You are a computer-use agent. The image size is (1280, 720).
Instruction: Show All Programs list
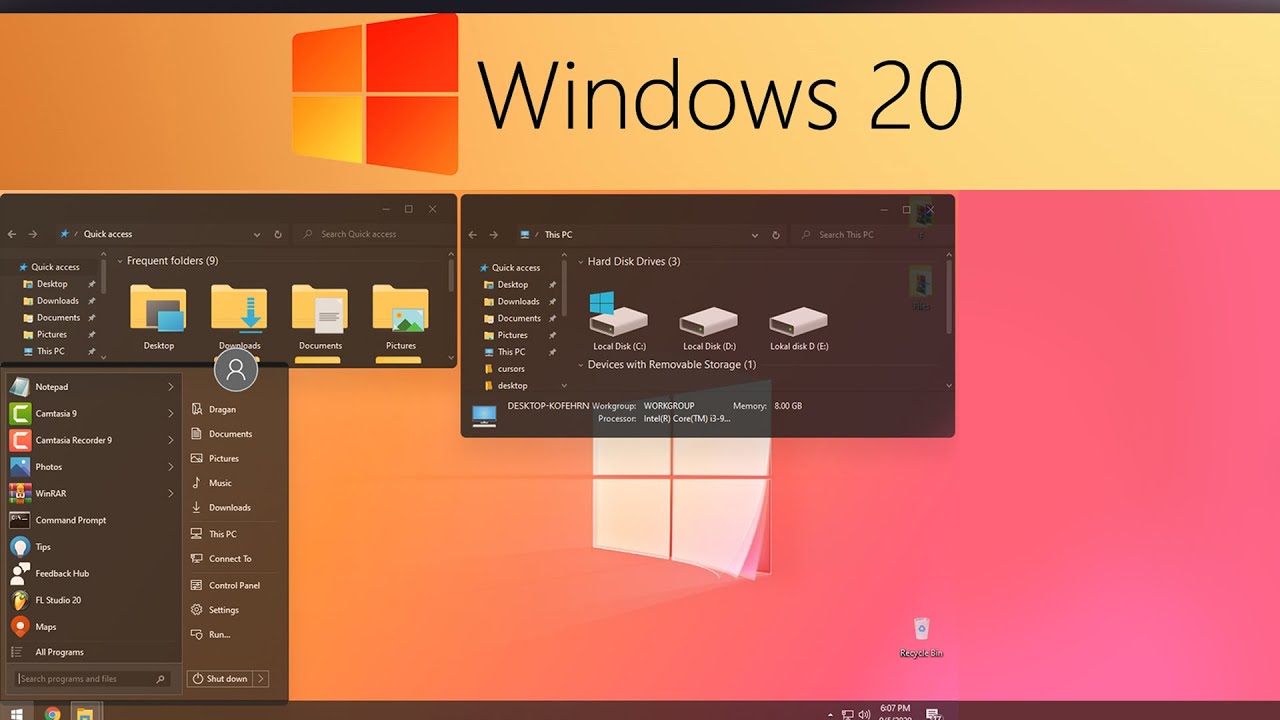[x=60, y=652]
